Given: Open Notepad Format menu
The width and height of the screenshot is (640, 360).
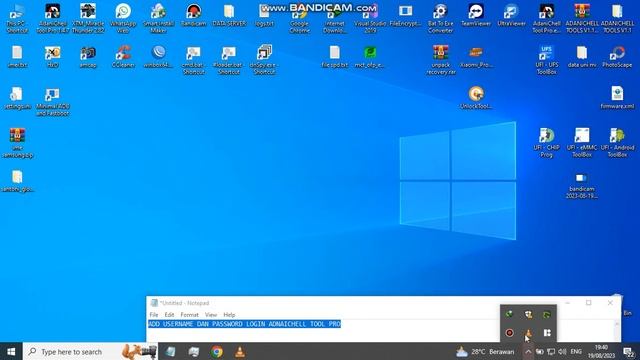Looking at the screenshot, I should [x=189, y=315].
